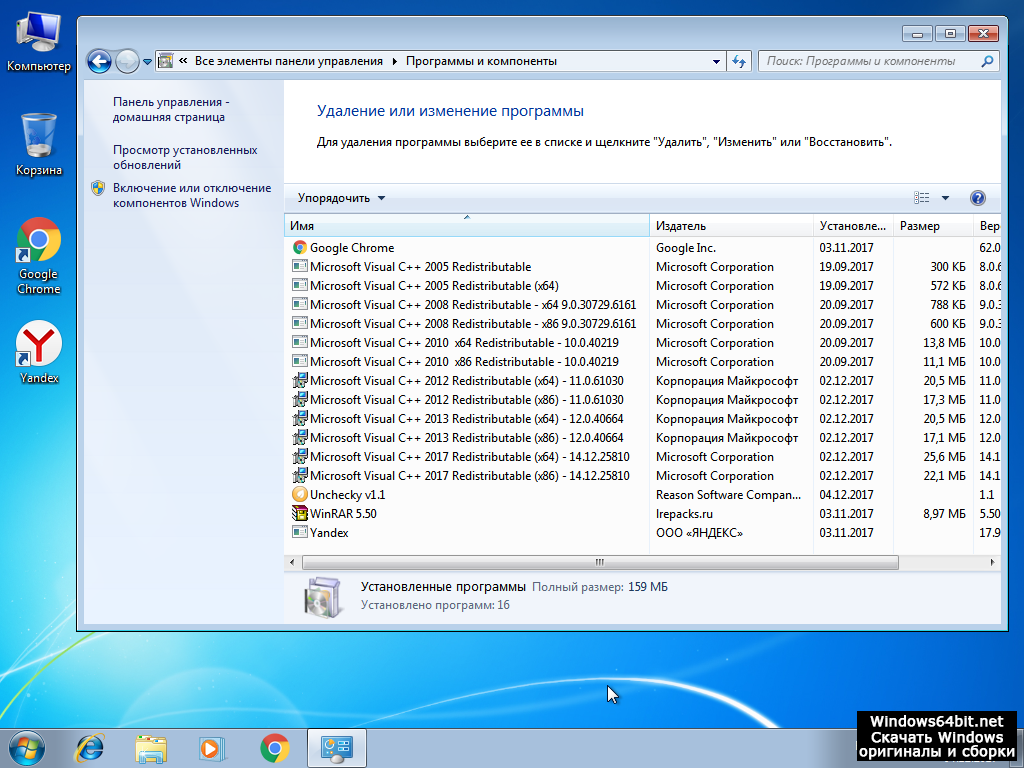Open the view options dropdown arrow
The height and width of the screenshot is (768, 1024).
click(945, 198)
